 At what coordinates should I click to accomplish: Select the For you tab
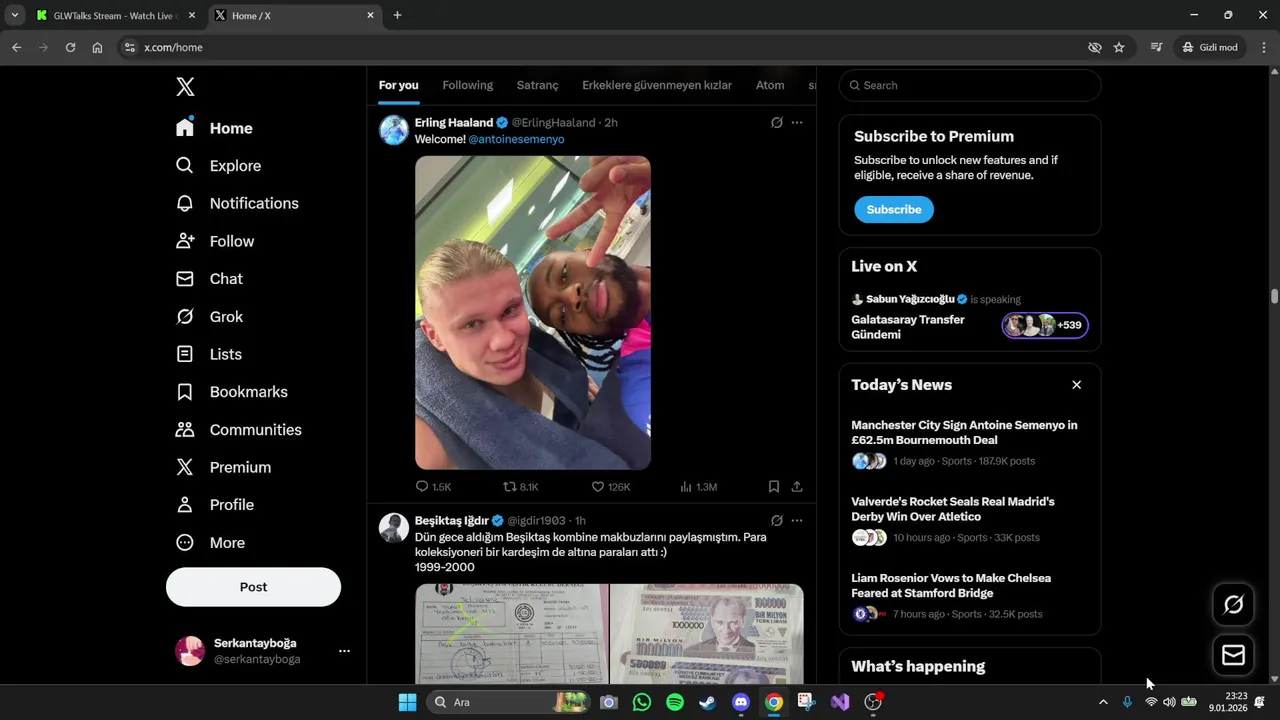[x=398, y=85]
